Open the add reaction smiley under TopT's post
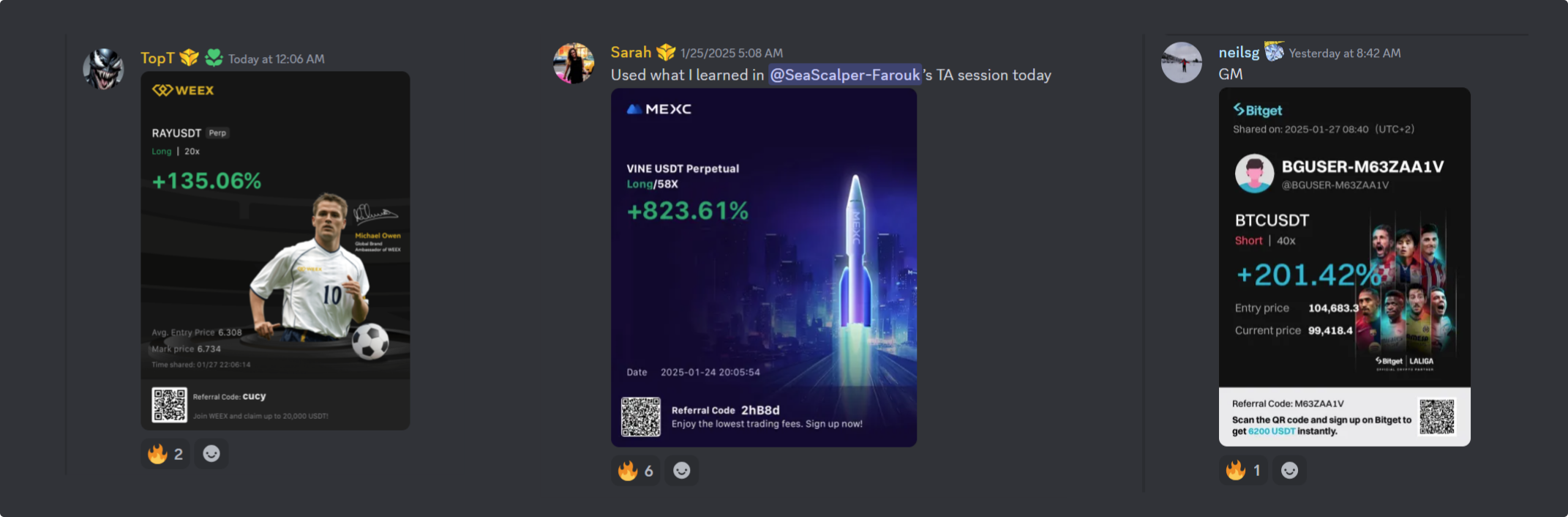Viewport: 1568px width, 517px height. pos(211,454)
